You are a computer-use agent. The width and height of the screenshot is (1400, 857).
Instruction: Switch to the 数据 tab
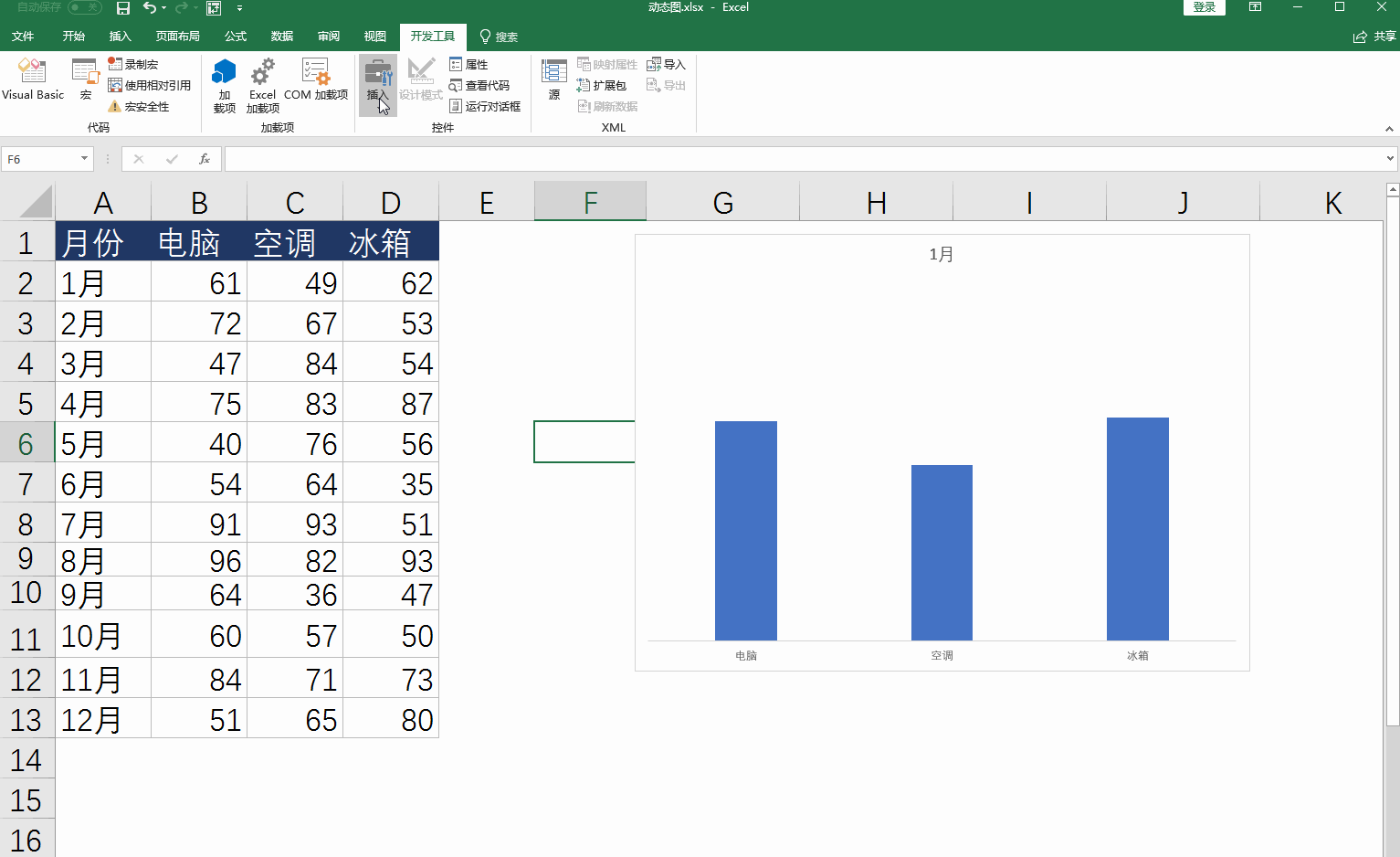coord(282,37)
